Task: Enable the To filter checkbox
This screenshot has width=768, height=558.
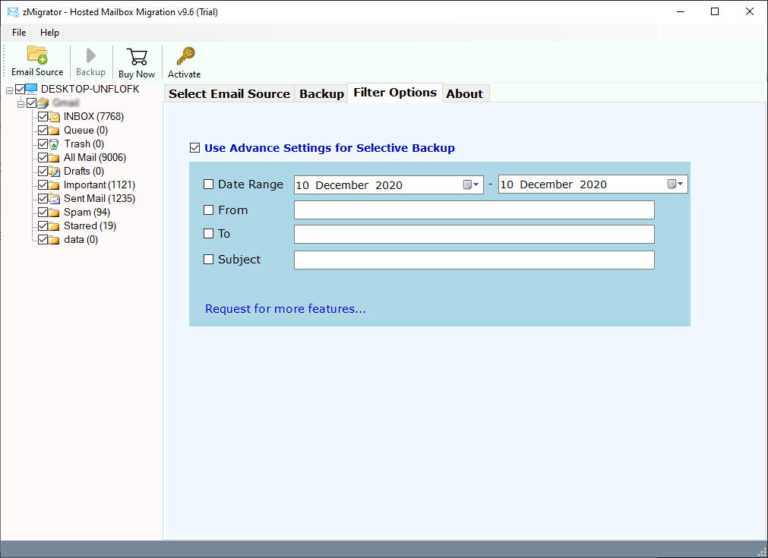Action: pos(209,233)
